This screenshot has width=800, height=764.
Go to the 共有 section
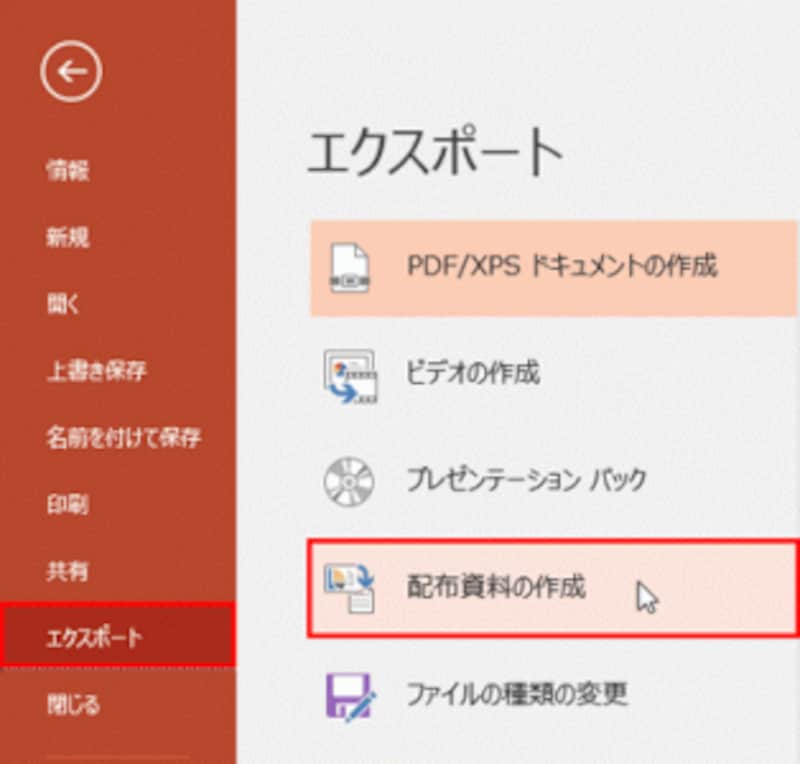tap(67, 571)
